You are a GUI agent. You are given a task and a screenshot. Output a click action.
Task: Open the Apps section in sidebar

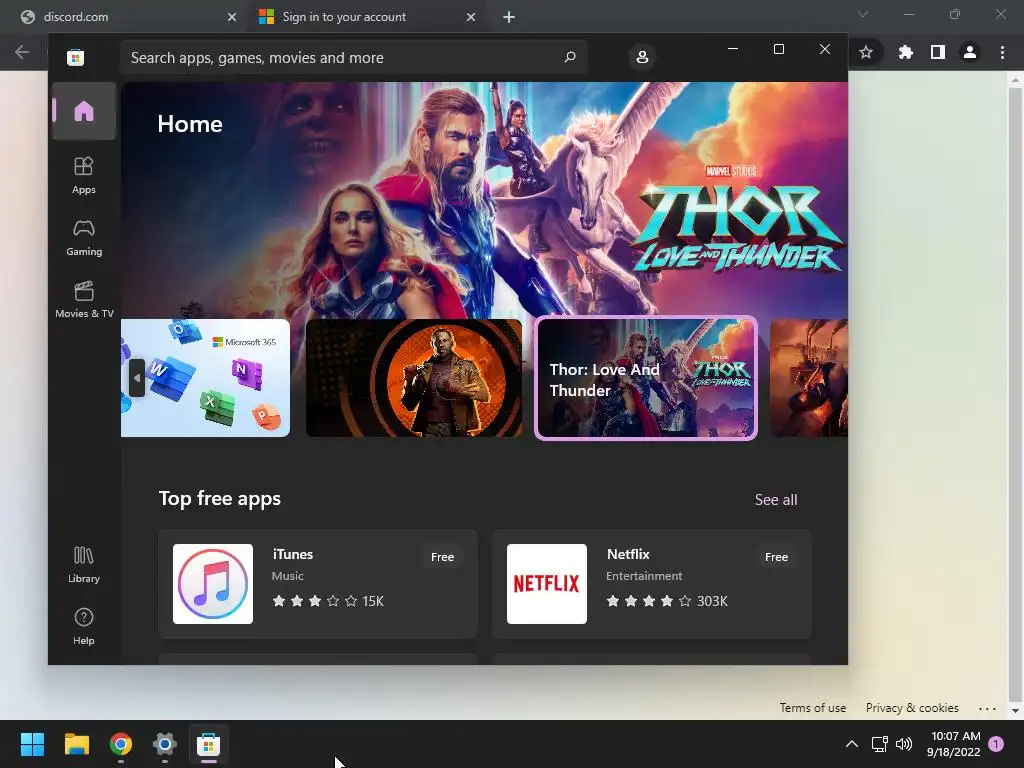click(84, 175)
